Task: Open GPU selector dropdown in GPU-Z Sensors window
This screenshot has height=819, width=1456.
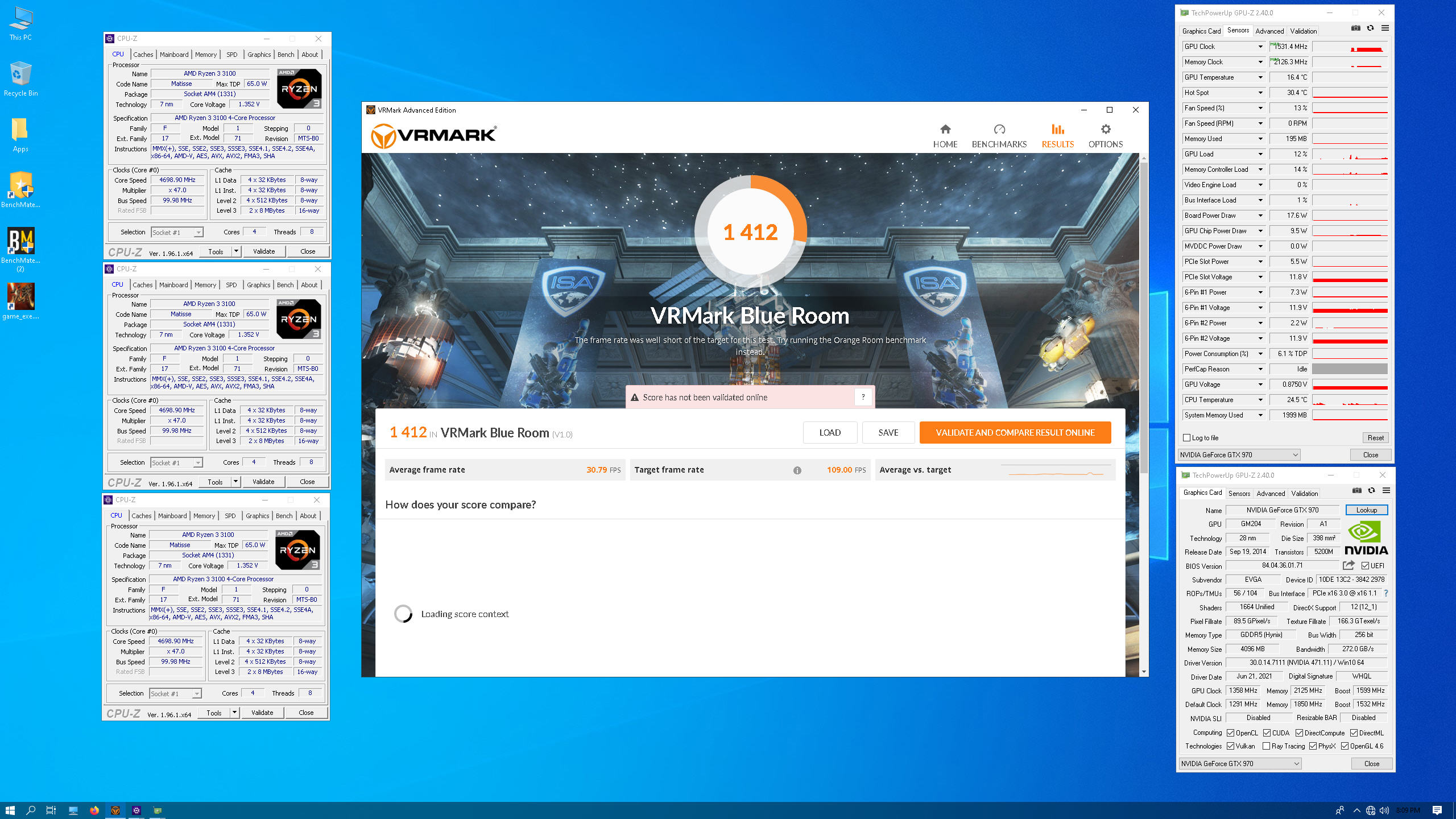Action: (x=1240, y=455)
